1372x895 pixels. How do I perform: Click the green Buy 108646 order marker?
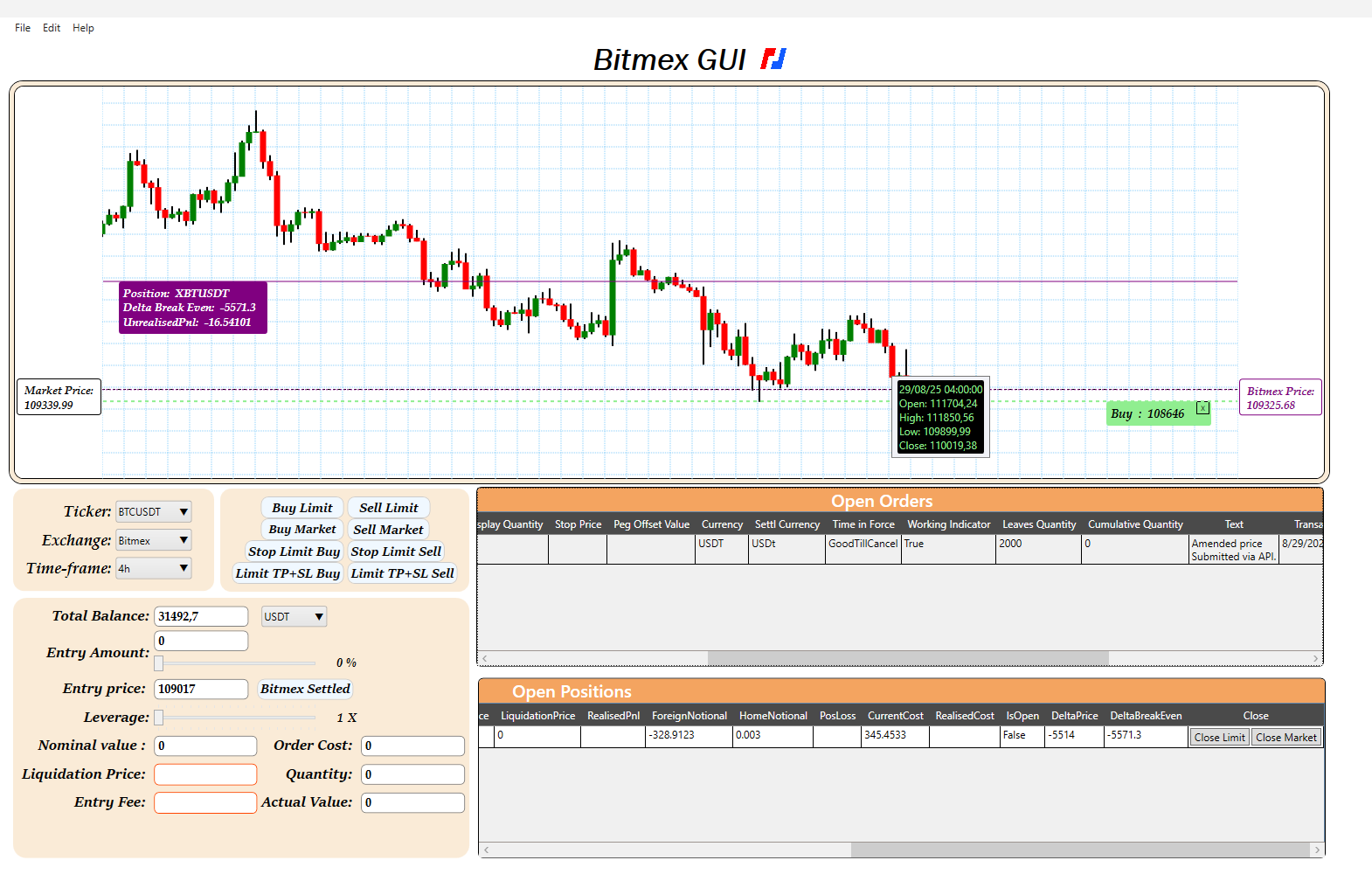pos(1158,413)
